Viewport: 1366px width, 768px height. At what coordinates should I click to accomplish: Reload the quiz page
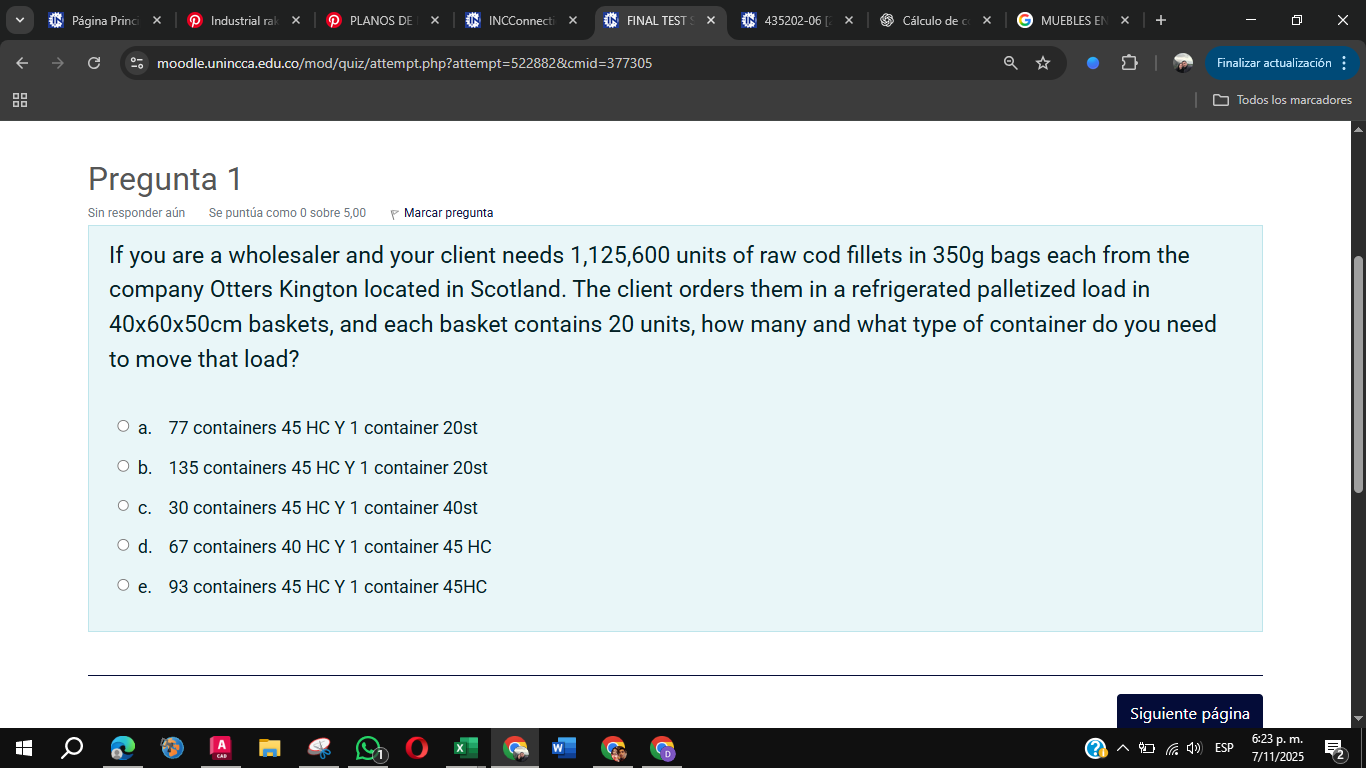click(x=94, y=63)
